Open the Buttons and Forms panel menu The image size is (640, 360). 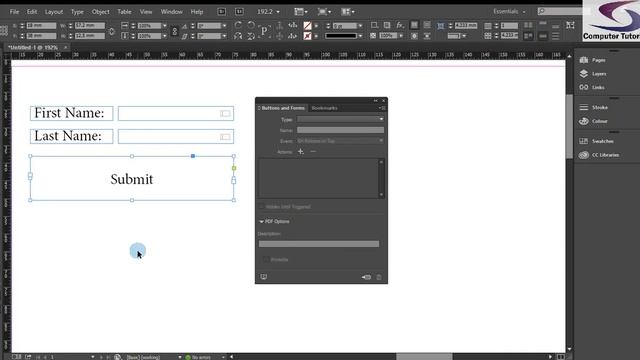tap(381, 108)
